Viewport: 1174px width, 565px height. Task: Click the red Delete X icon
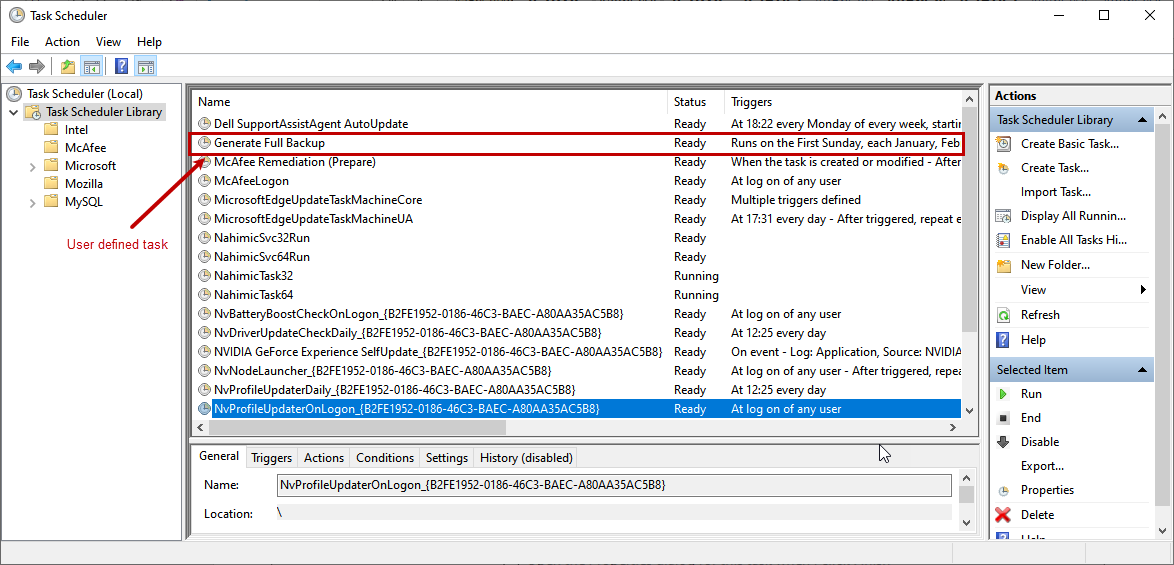click(1003, 515)
